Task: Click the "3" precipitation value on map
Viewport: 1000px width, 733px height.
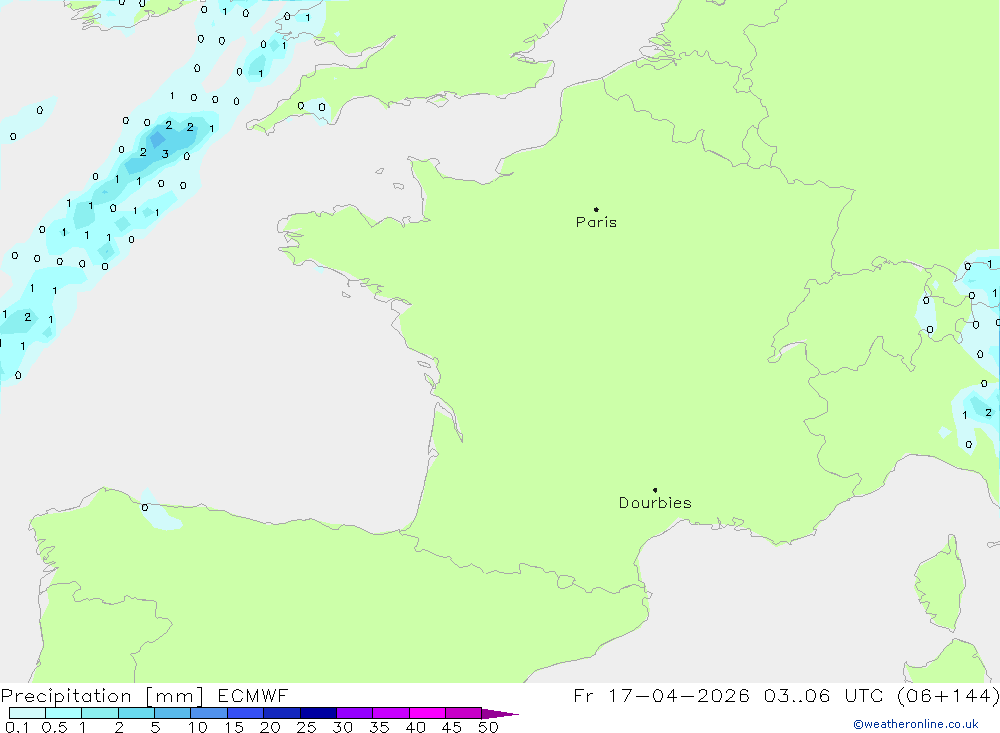Action: [x=165, y=154]
